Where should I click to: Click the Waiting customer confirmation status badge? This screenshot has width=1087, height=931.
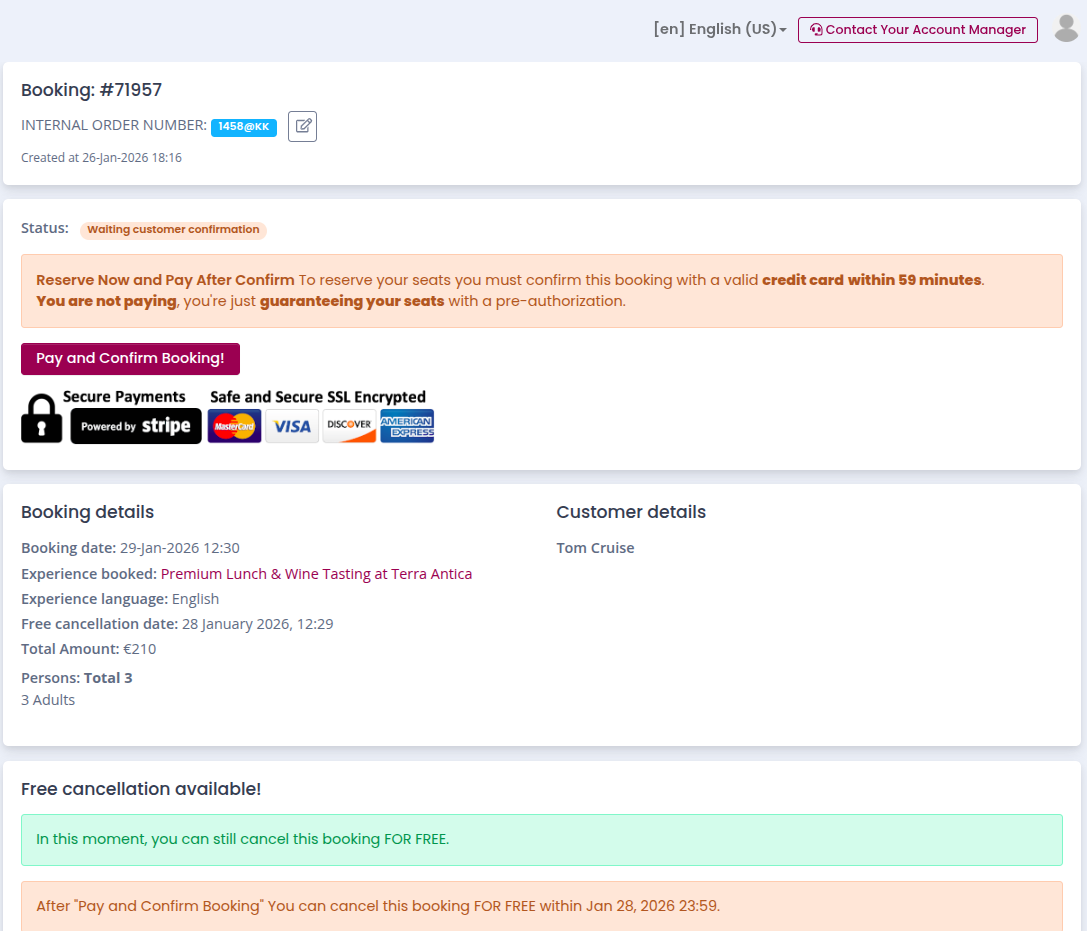tap(173, 230)
